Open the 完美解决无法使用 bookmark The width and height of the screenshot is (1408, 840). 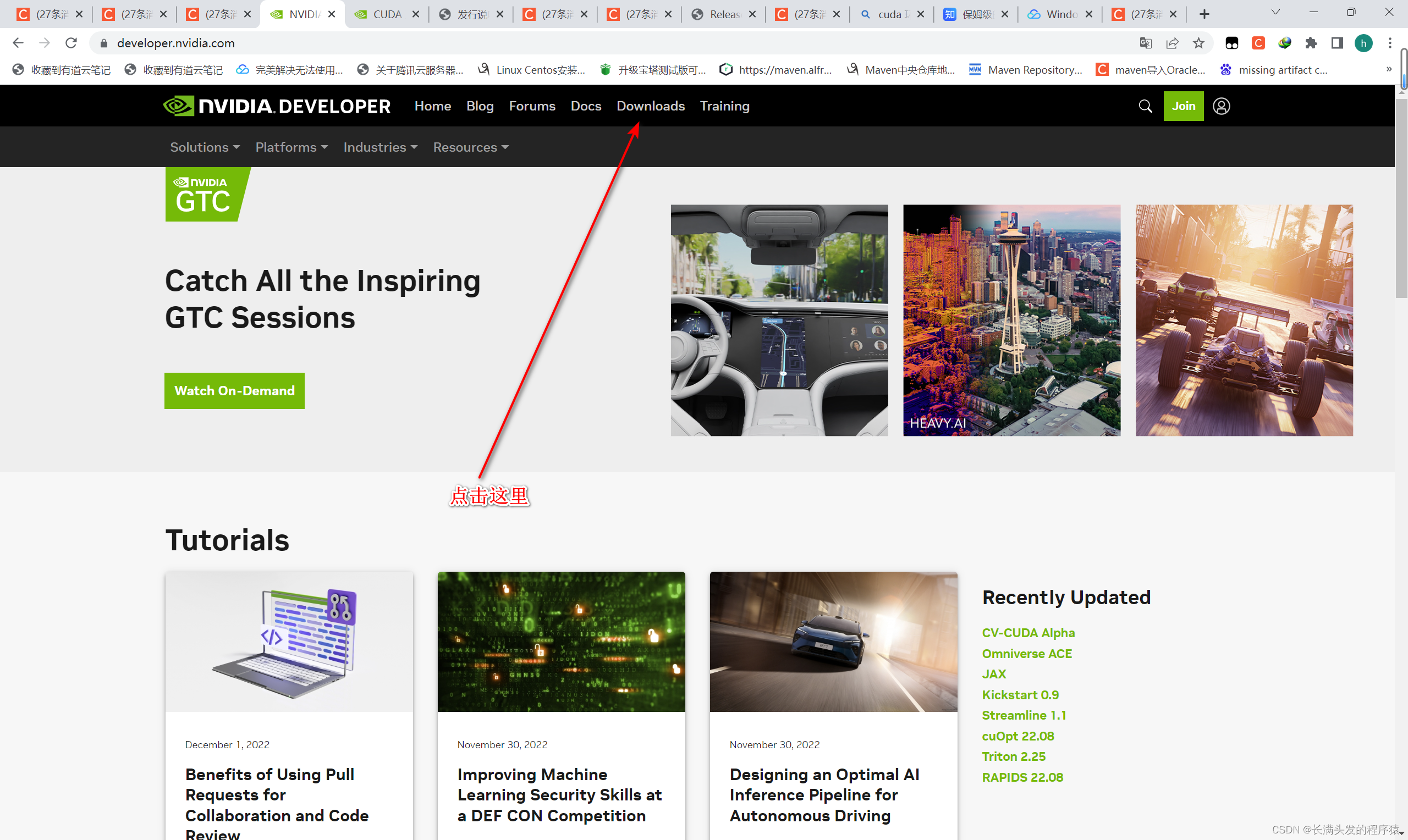tap(290, 70)
